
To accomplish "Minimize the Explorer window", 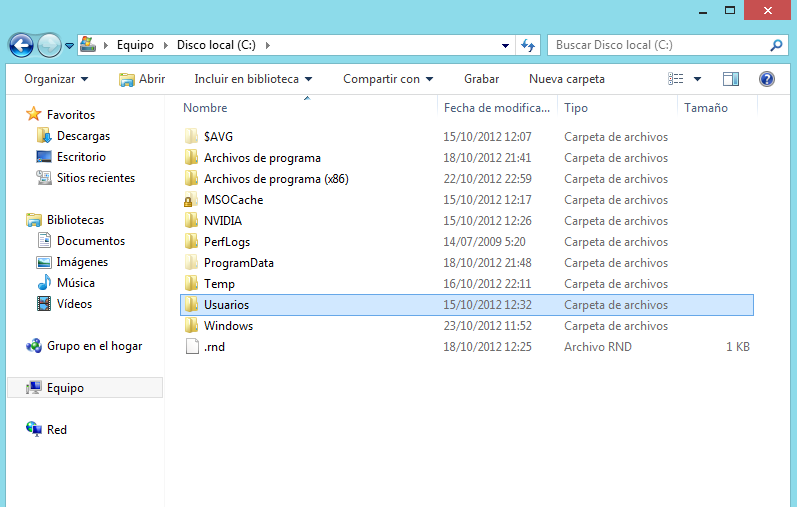I will pyautogui.click(x=703, y=11).
